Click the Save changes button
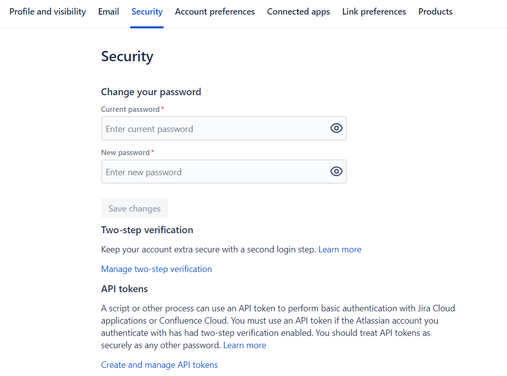507x376 pixels. click(x=134, y=208)
